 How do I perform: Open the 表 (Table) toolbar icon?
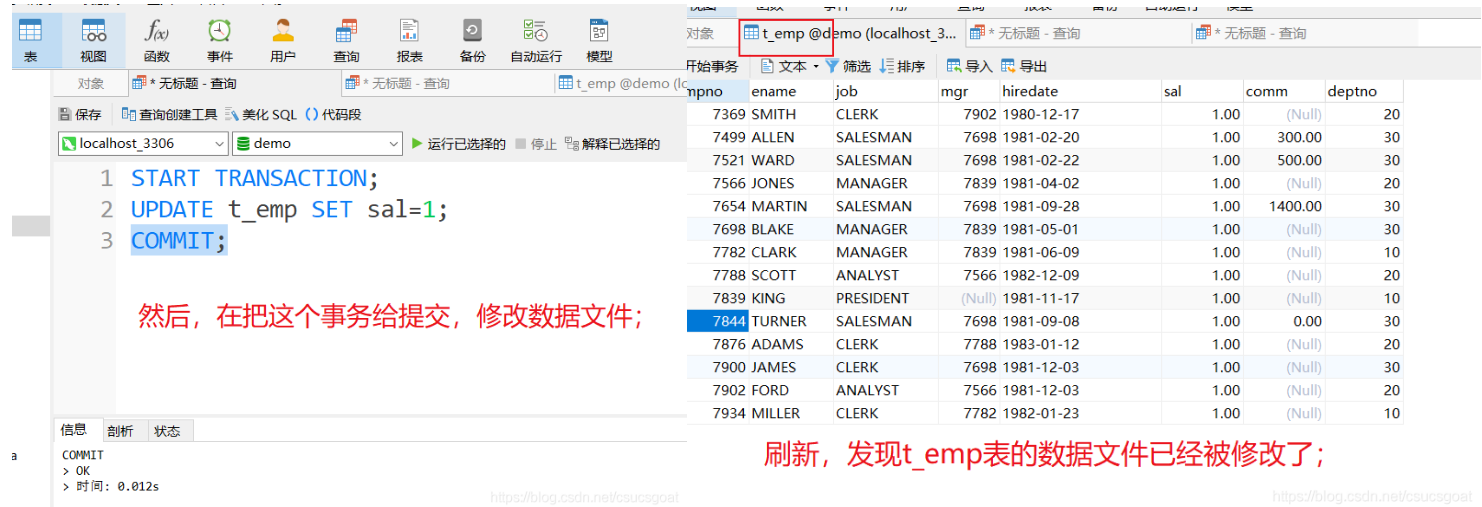pyautogui.click(x=30, y=40)
